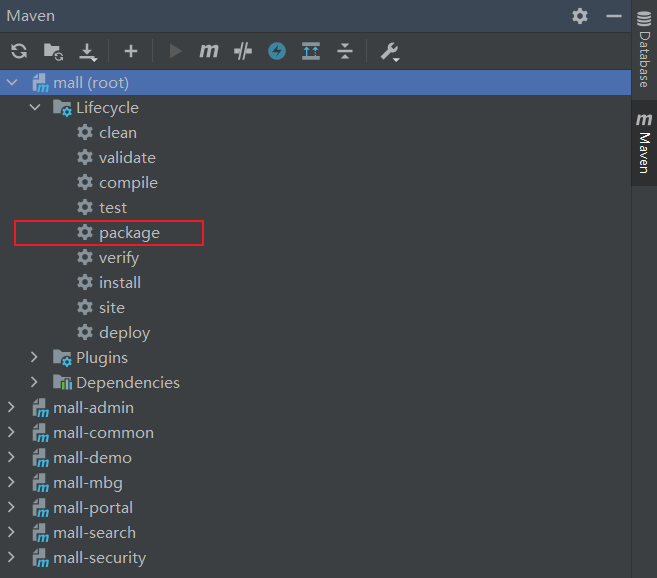Click Generate Sources and Update Folders icon
This screenshot has width=657, height=578.
(x=54, y=52)
